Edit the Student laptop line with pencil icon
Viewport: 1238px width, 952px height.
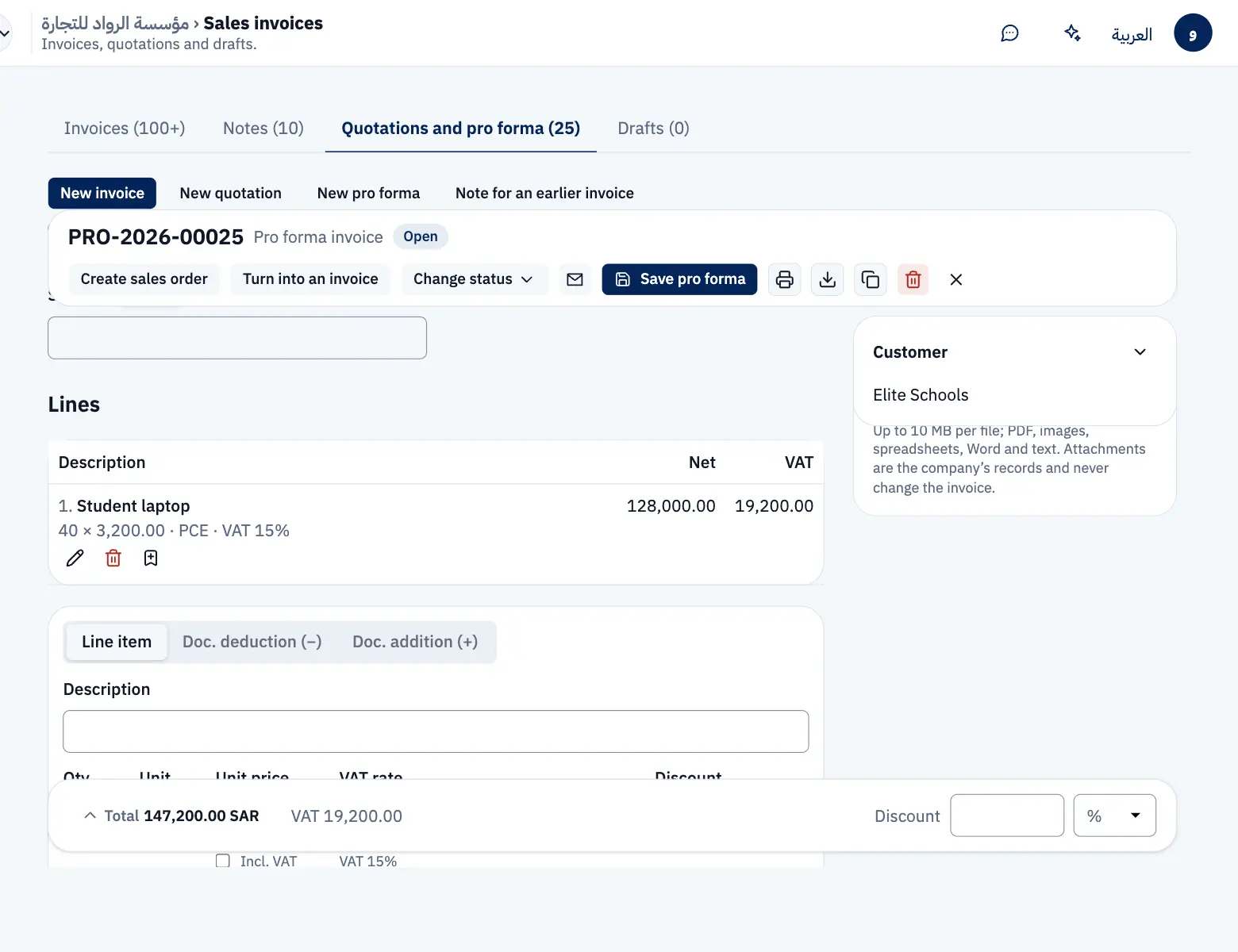click(75, 559)
